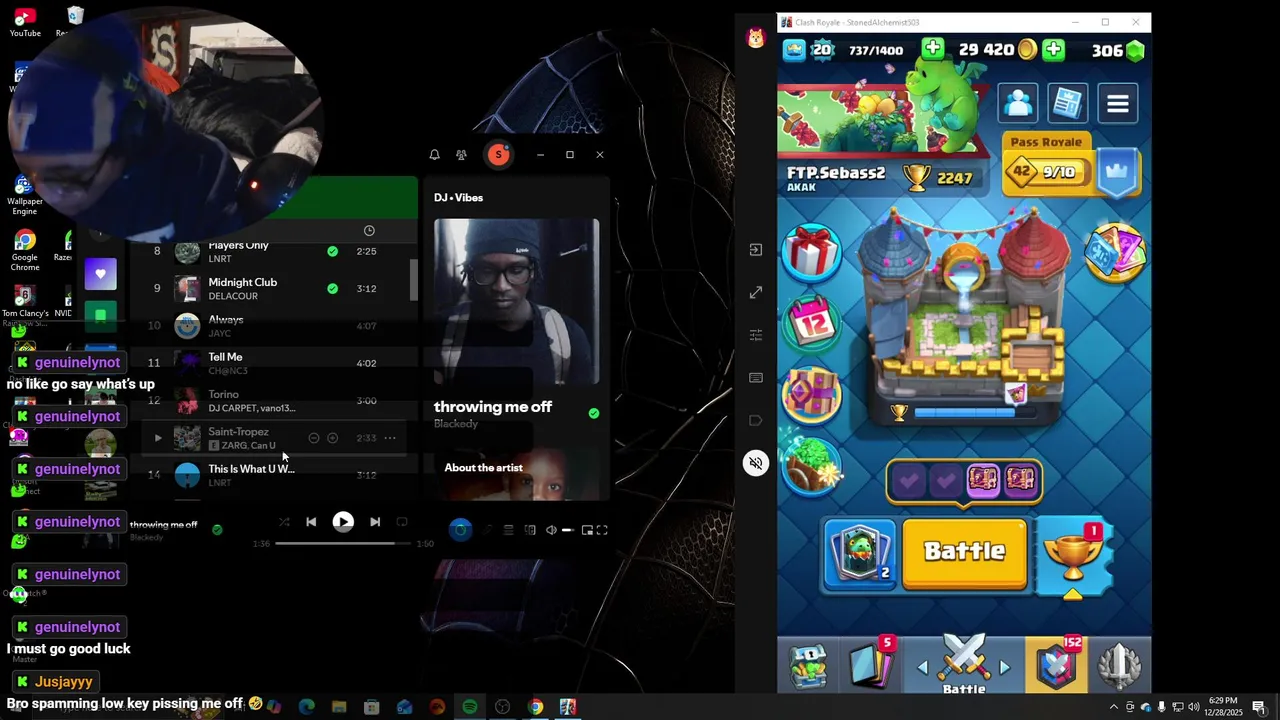Open the Spotify queue icon
The width and height of the screenshot is (1280, 720).
[x=508, y=530]
